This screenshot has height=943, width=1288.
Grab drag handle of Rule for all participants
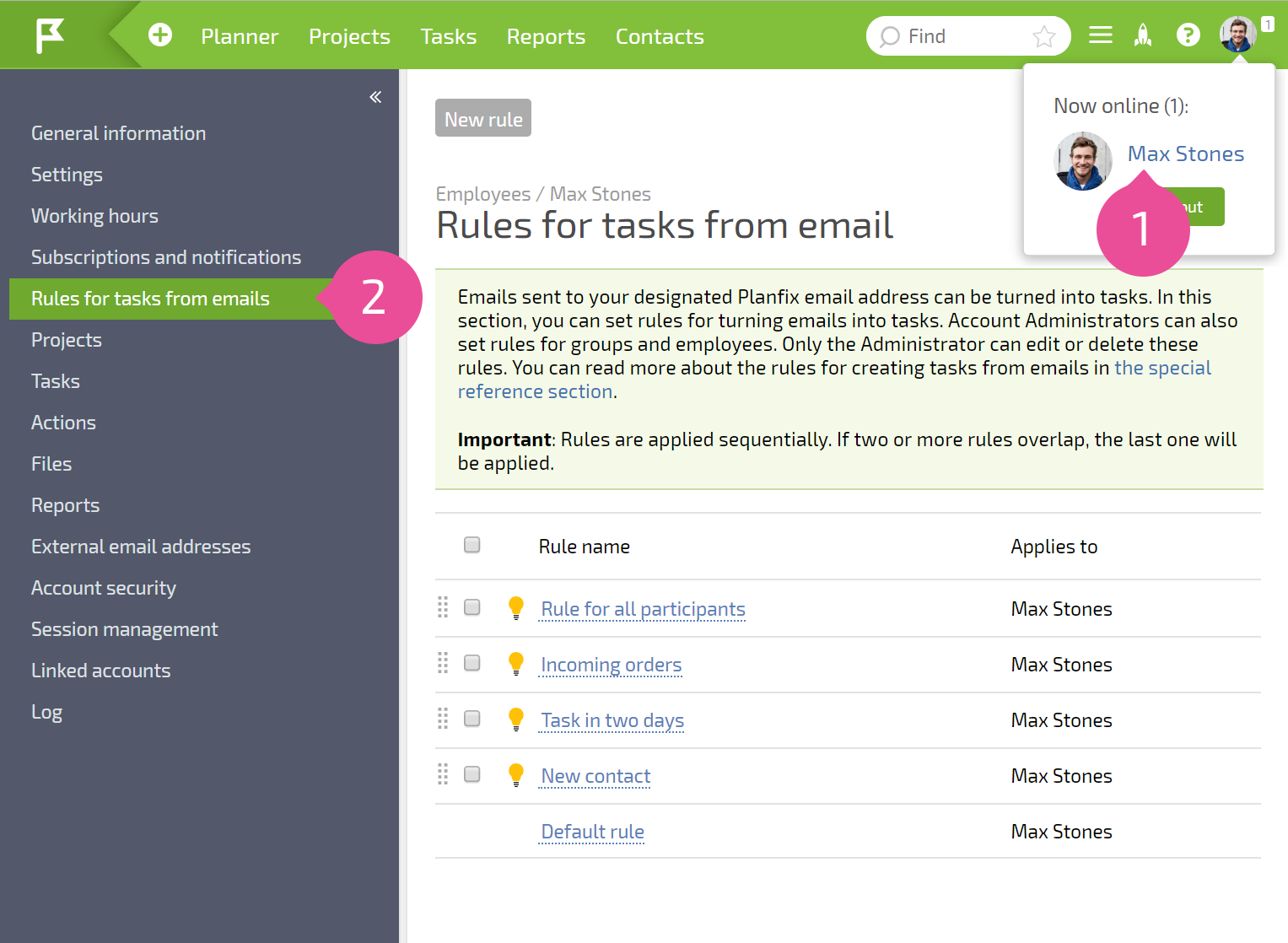pos(443,607)
